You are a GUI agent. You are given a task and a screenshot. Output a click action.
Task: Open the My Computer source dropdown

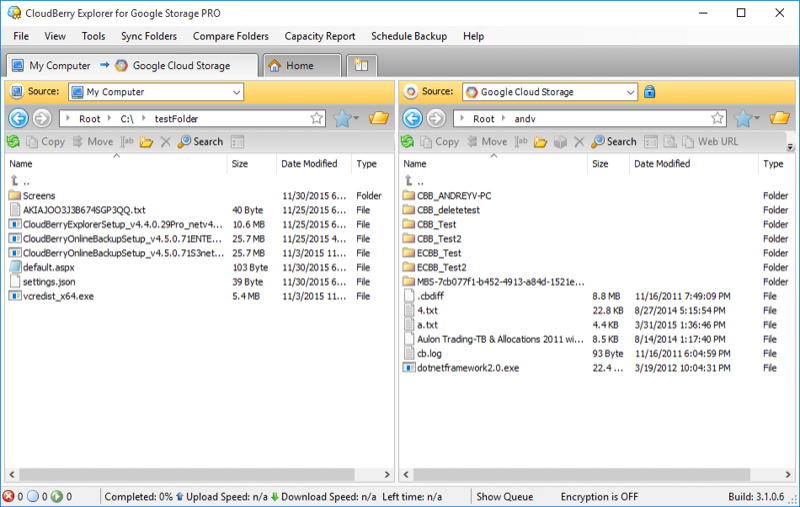pyautogui.click(x=236, y=92)
